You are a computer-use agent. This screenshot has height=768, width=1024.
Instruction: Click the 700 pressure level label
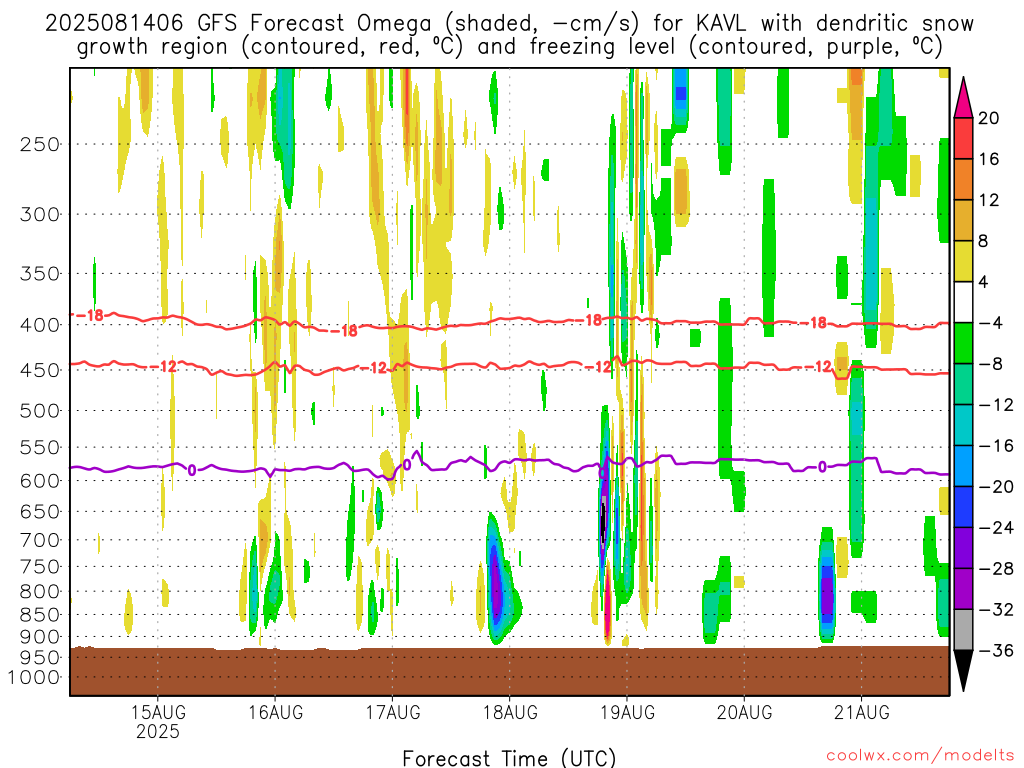(40, 540)
